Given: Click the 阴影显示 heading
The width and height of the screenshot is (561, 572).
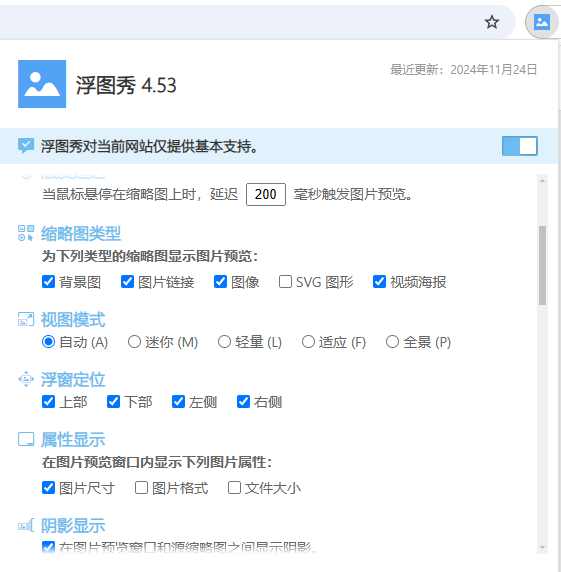Looking at the screenshot, I should coord(73,526).
